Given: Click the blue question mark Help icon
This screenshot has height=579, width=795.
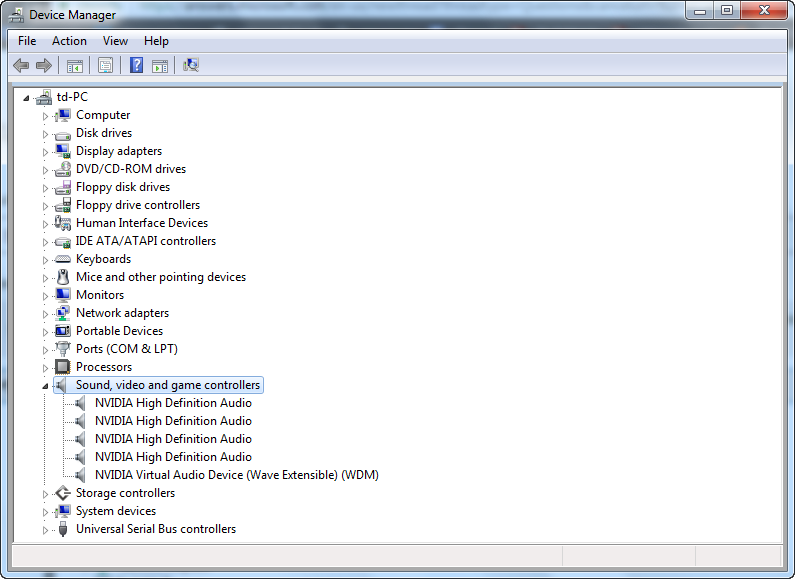Looking at the screenshot, I should pyautogui.click(x=136, y=65).
